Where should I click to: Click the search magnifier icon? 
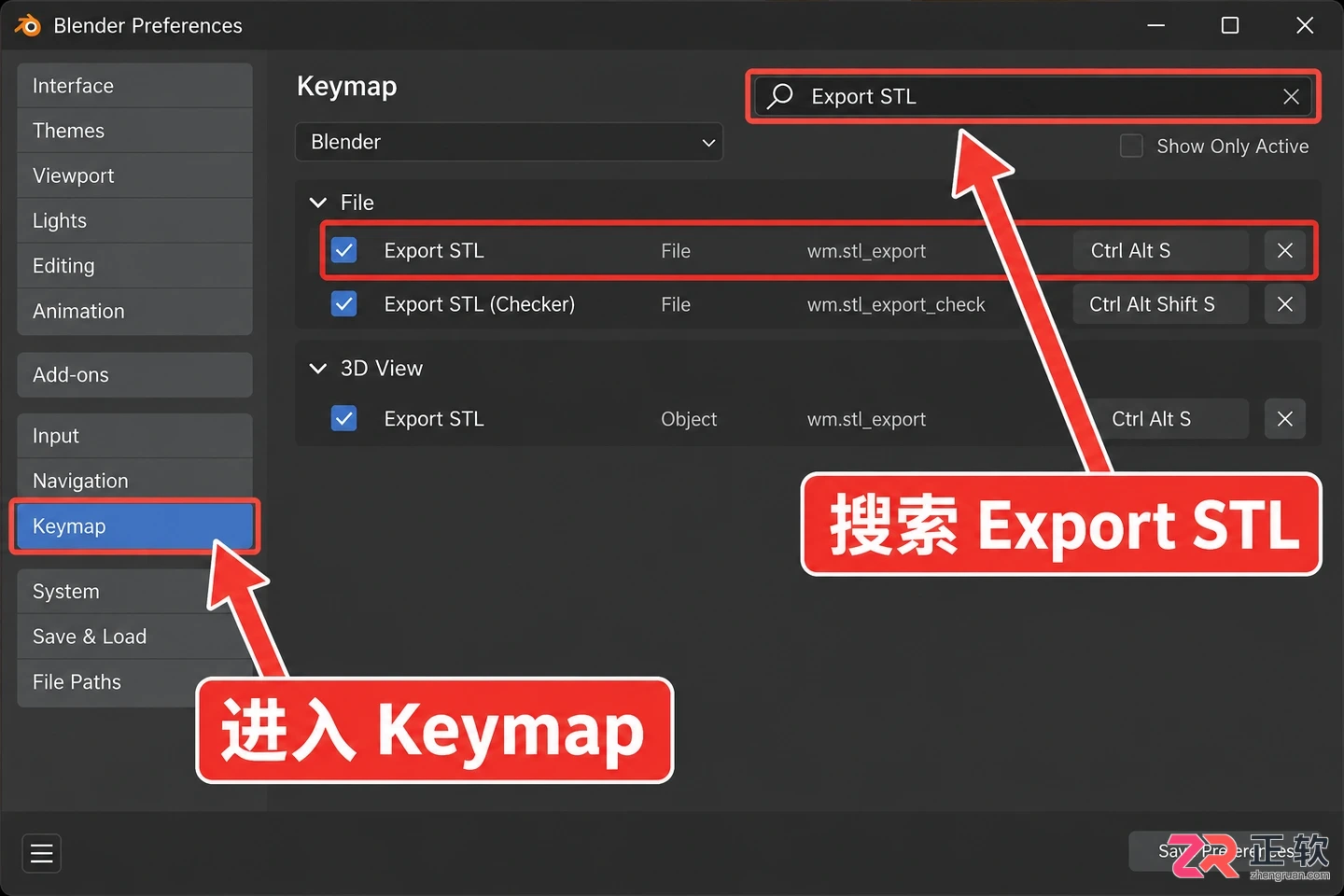coord(780,96)
